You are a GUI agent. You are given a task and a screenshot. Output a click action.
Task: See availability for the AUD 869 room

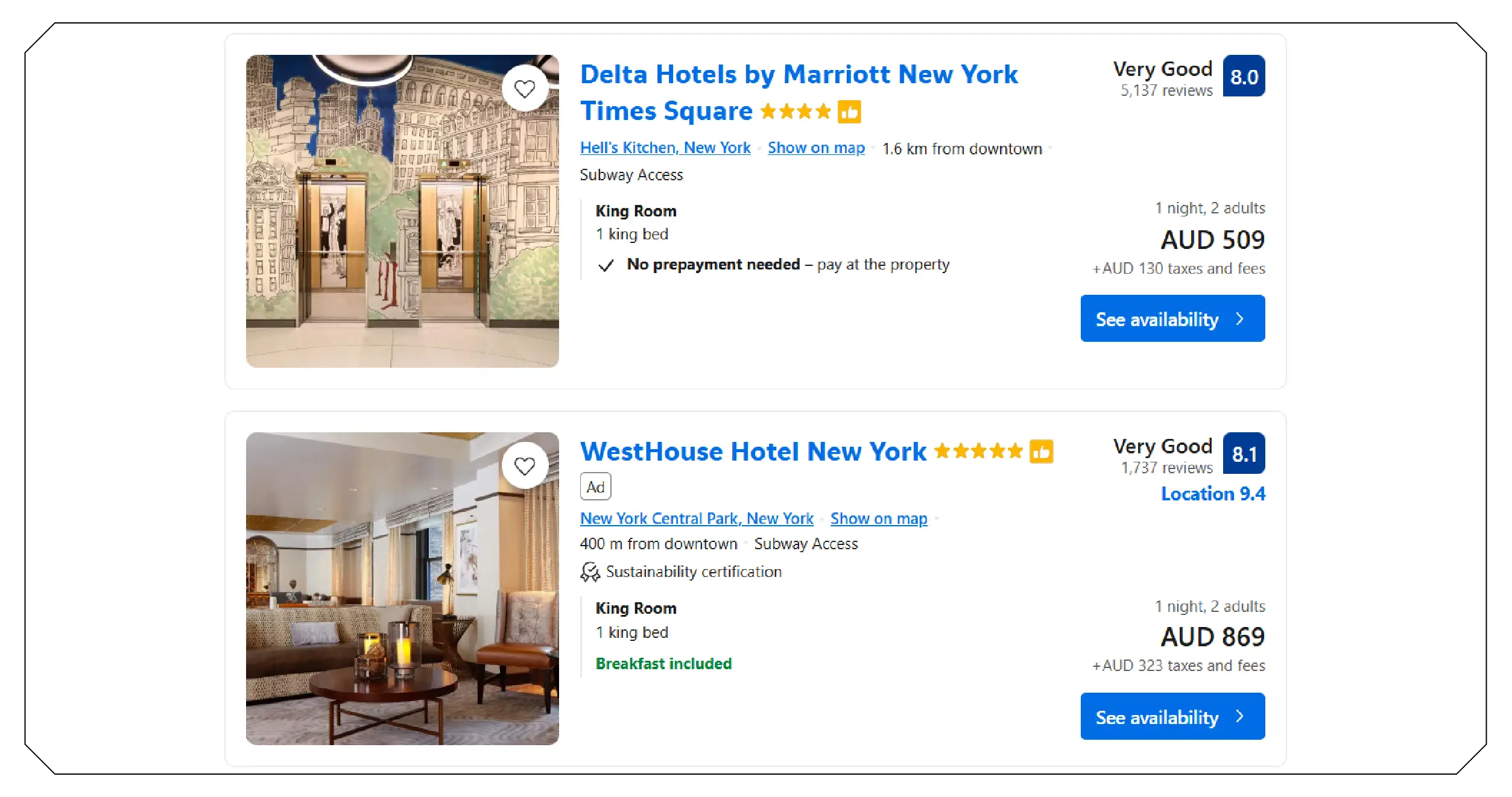click(x=1172, y=716)
